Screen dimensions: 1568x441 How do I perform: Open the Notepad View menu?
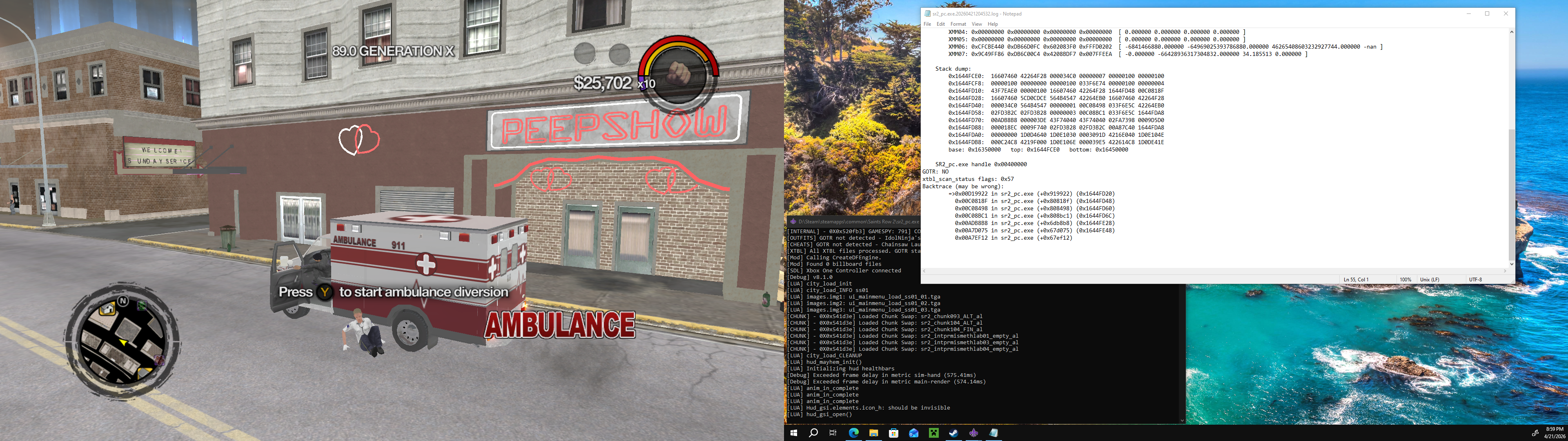(977, 24)
